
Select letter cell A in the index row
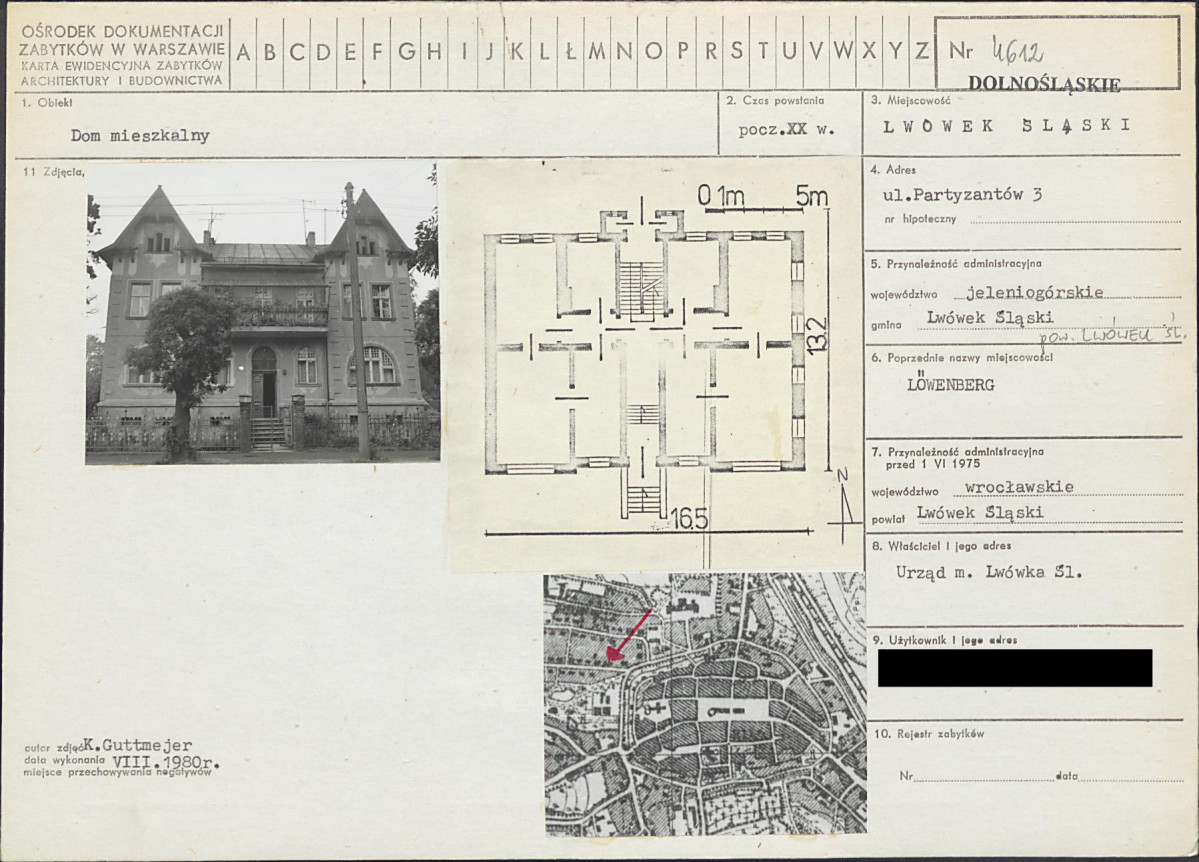(244, 51)
